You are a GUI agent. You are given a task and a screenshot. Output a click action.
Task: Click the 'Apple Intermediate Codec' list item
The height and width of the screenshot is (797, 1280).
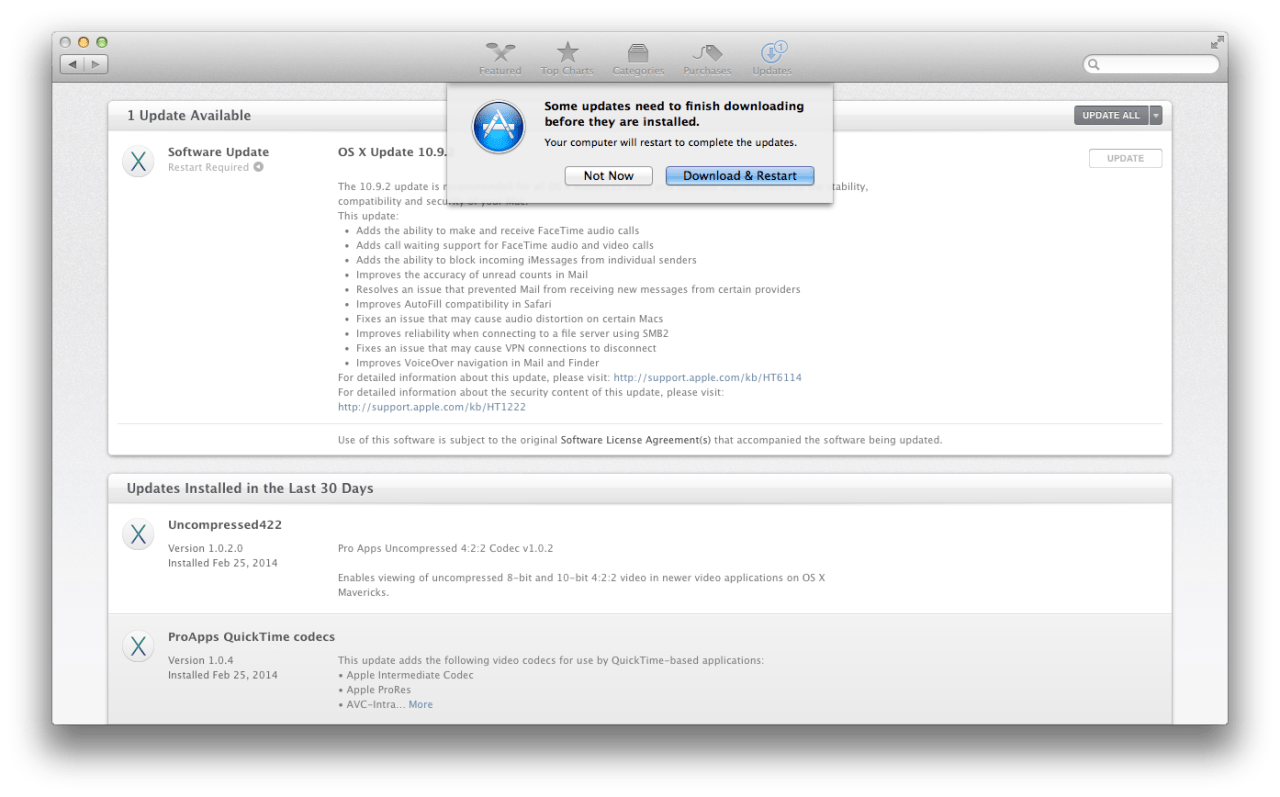(x=410, y=675)
